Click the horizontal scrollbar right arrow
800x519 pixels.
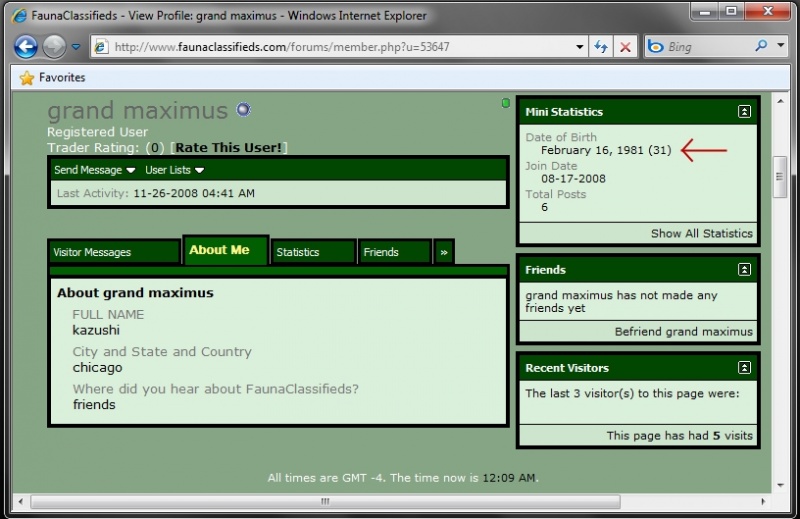click(763, 502)
